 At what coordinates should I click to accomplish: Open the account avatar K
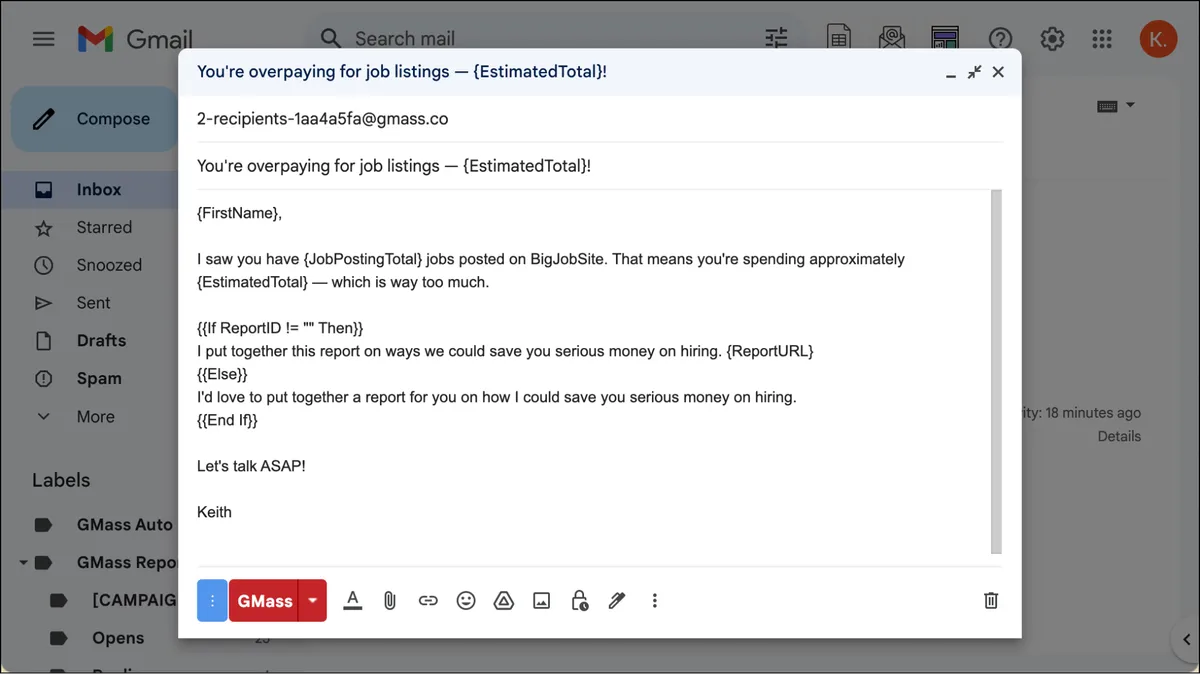[1158, 39]
